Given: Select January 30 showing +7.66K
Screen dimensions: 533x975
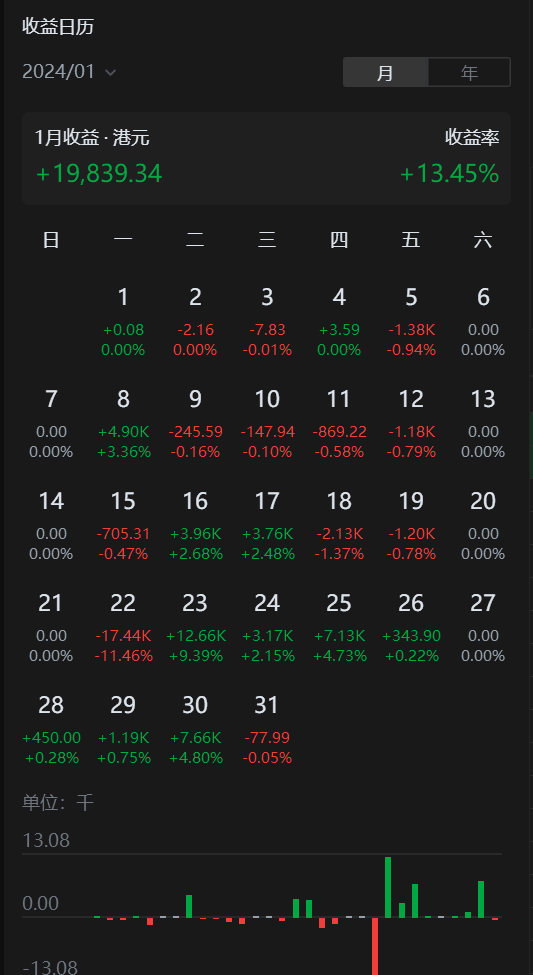Looking at the screenshot, I should 195,731.
